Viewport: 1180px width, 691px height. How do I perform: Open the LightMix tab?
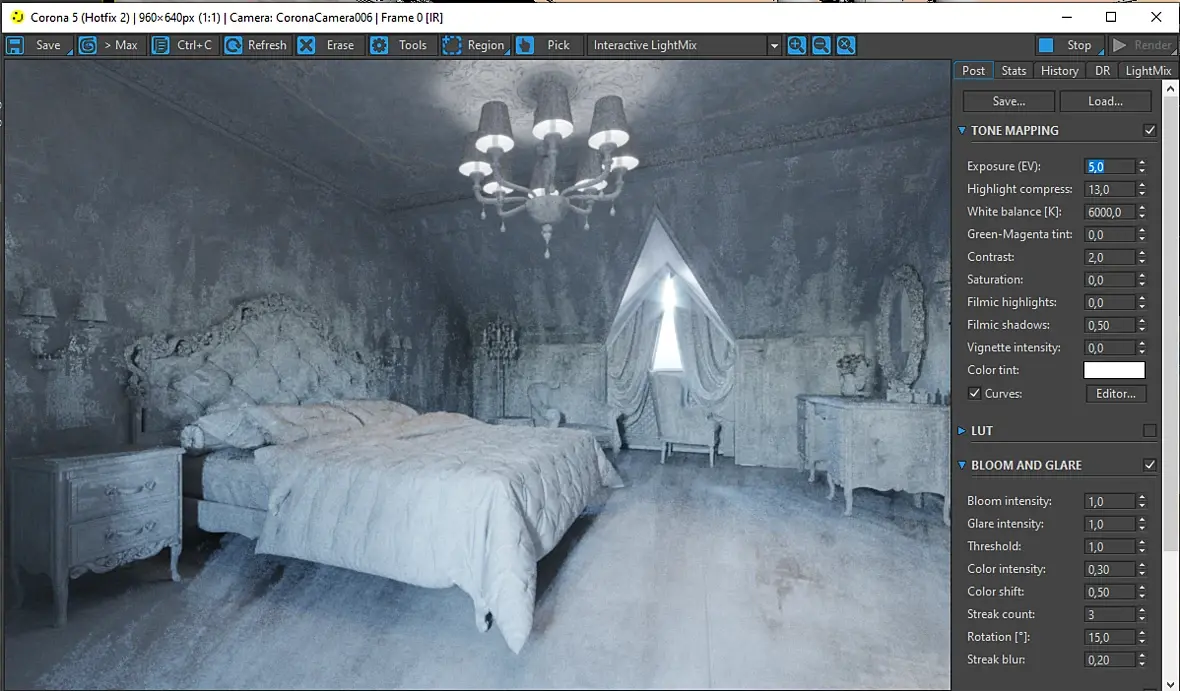[1148, 70]
